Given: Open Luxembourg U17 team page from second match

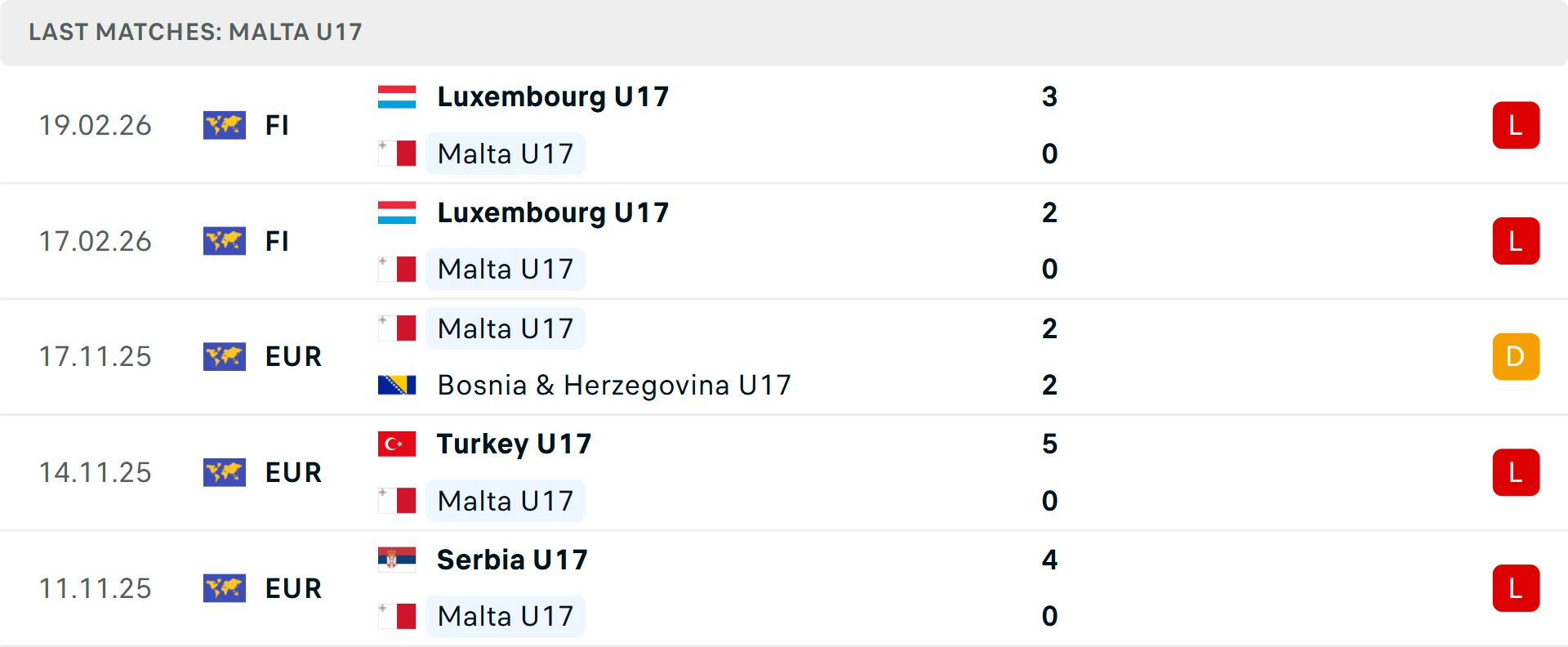Looking at the screenshot, I should point(553,212).
